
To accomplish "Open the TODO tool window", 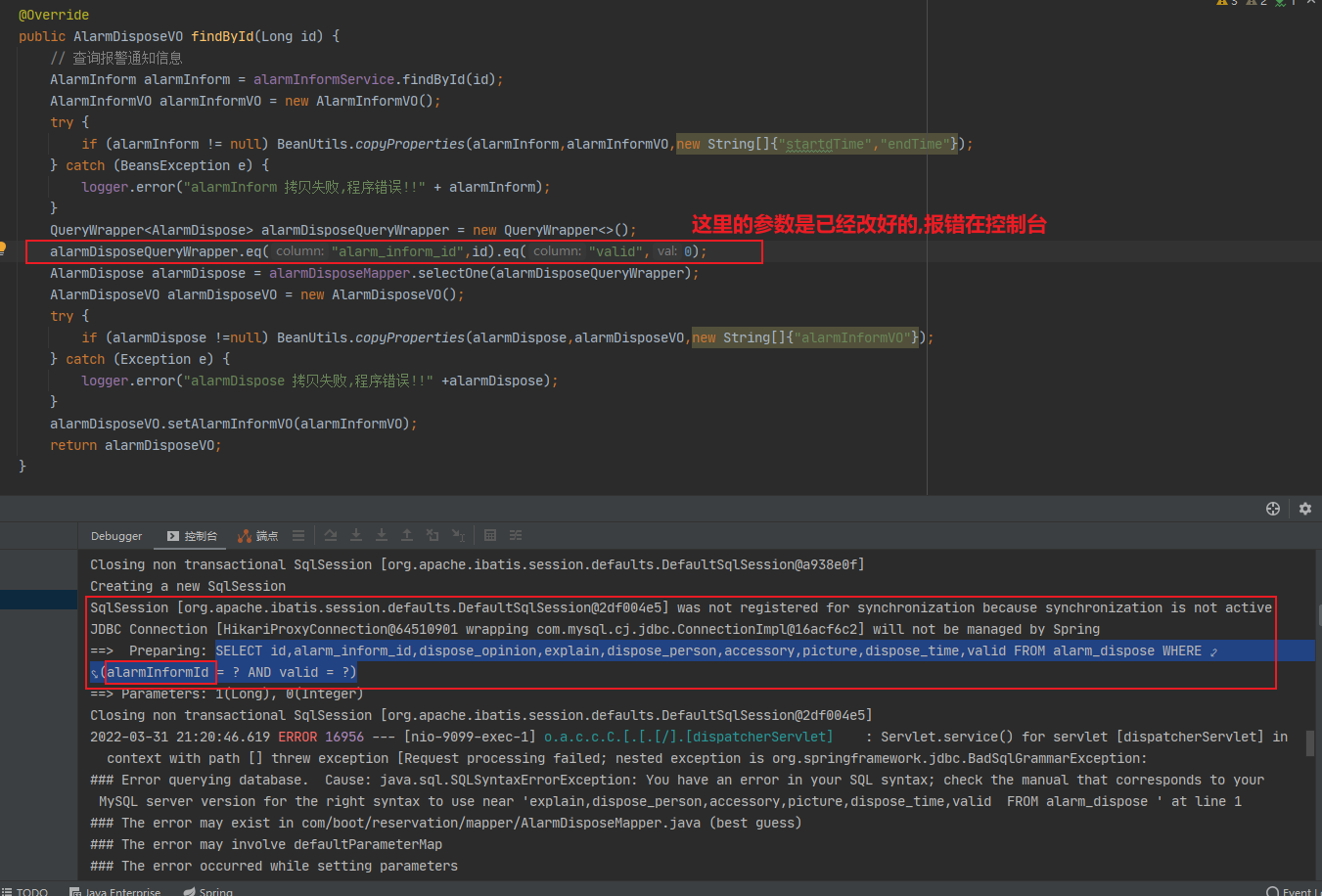I will [24, 891].
